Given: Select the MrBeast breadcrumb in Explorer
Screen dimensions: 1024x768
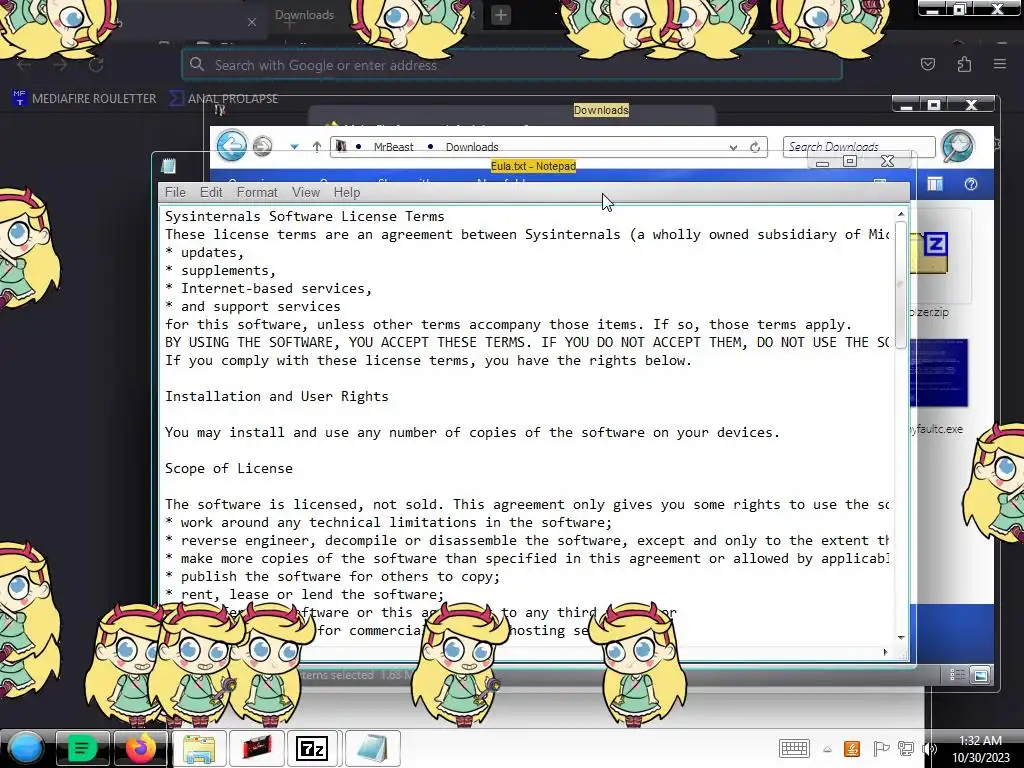Looking at the screenshot, I should (393, 147).
